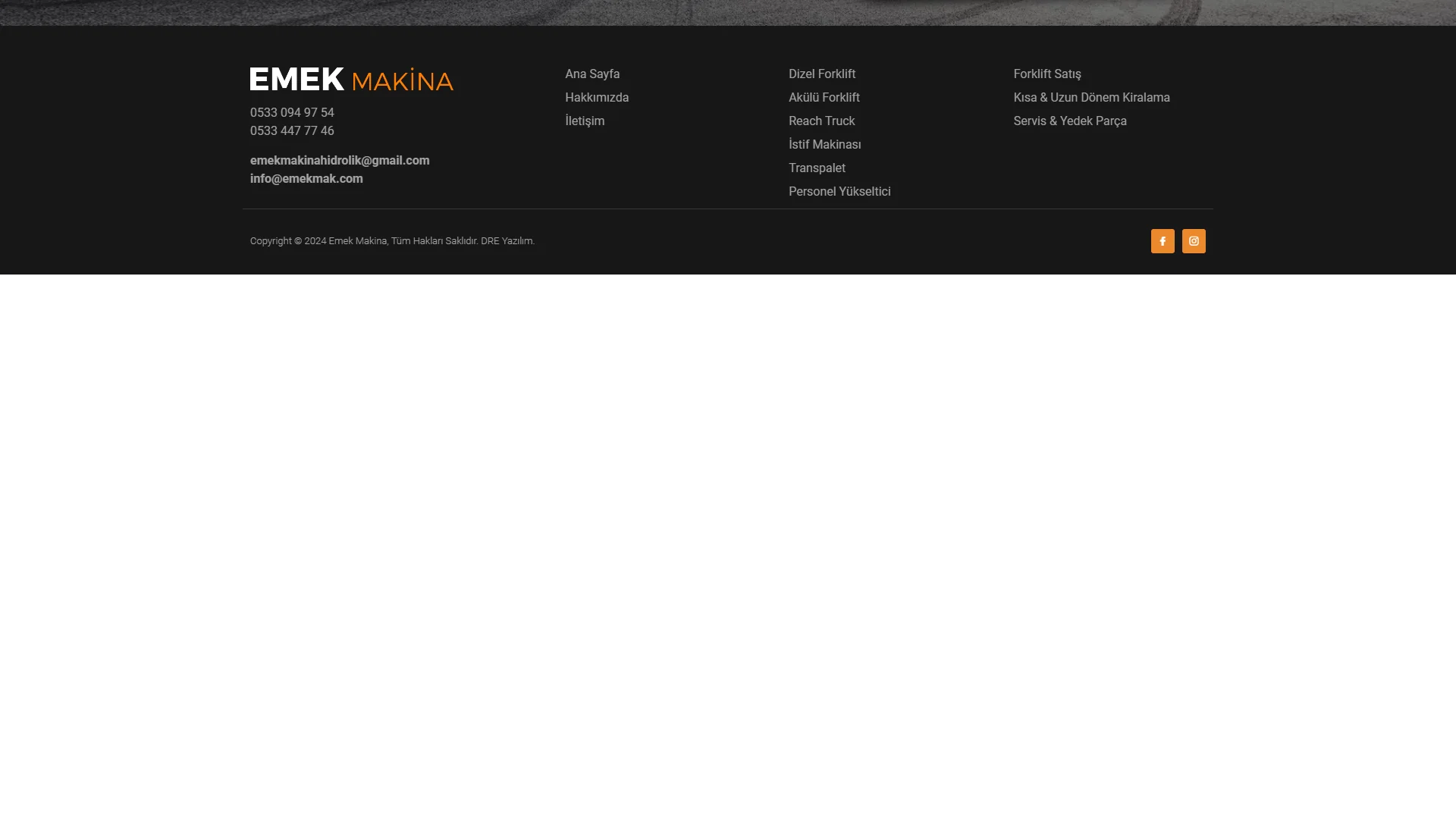
Task: Click Forklift Satış service link
Action: 1047,74
